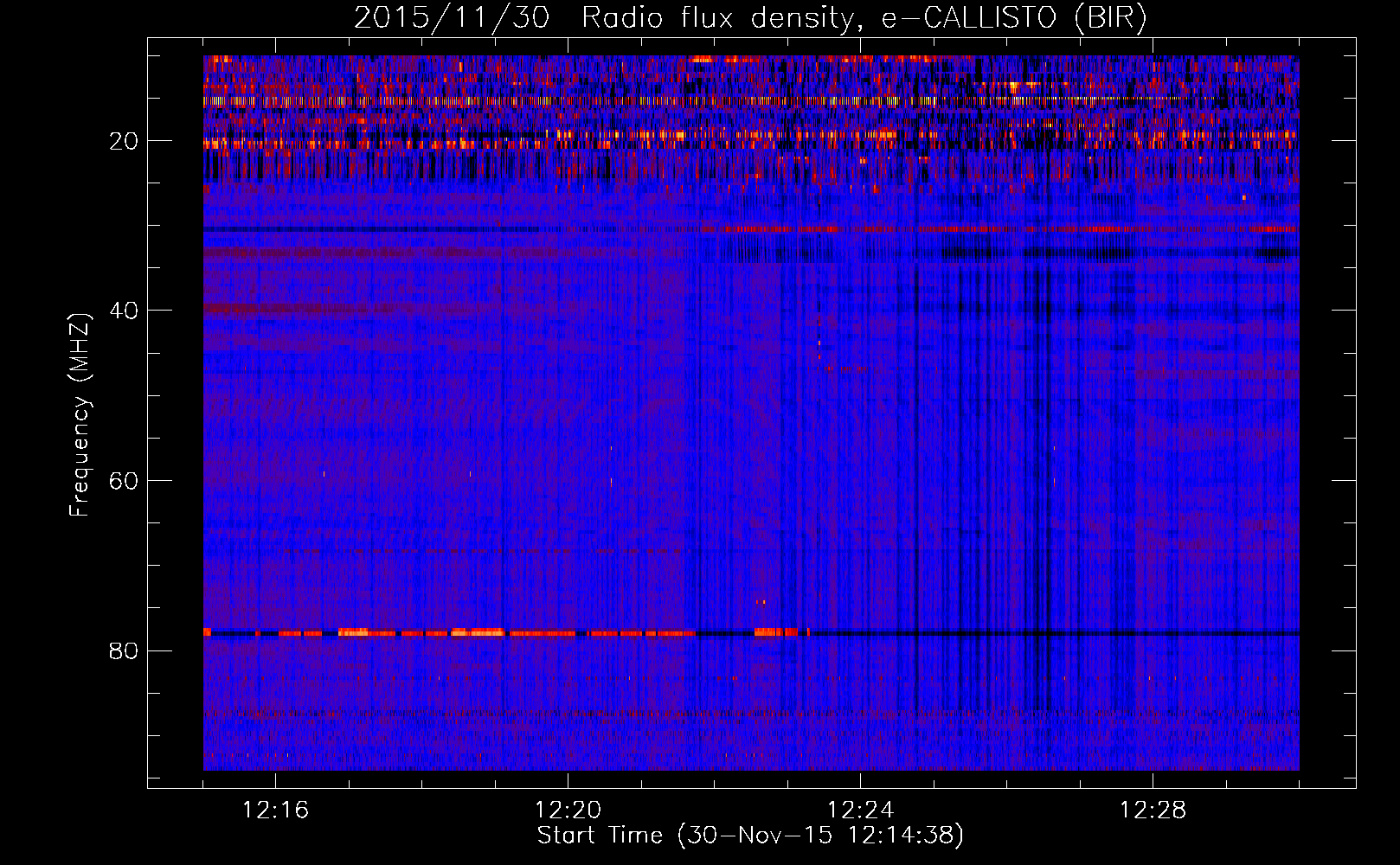Image resolution: width=1400 pixels, height=865 pixels.
Task: Click the 'Start Time' x-axis label
Action: (599, 836)
